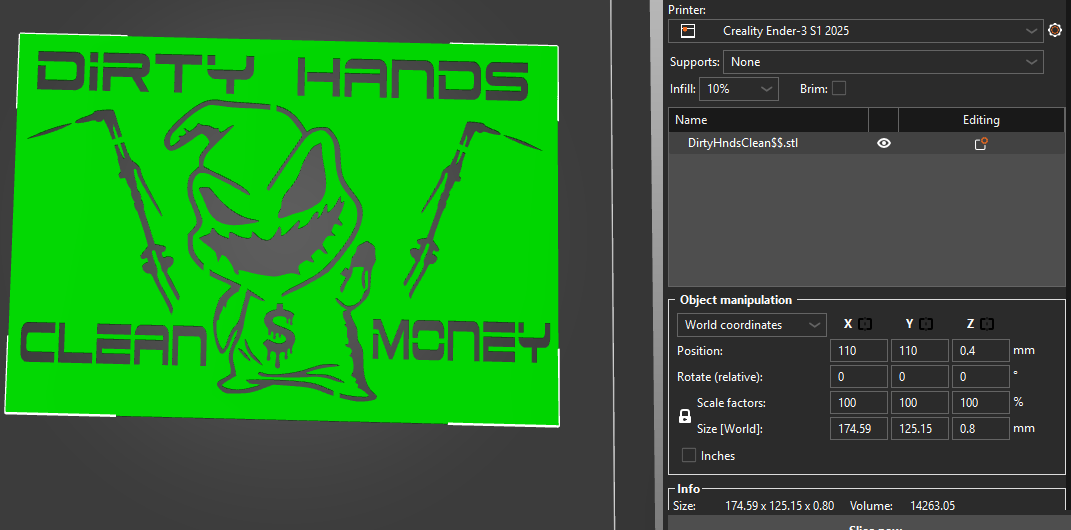Click the Position Y field showing 110
The width and height of the screenshot is (1071, 530).
[x=919, y=350]
